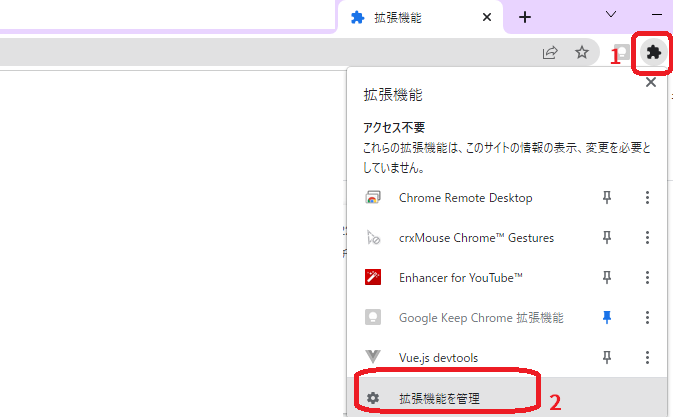Close the extensions popup panel
This screenshot has width=673, height=417.
(x=651, y=82)
